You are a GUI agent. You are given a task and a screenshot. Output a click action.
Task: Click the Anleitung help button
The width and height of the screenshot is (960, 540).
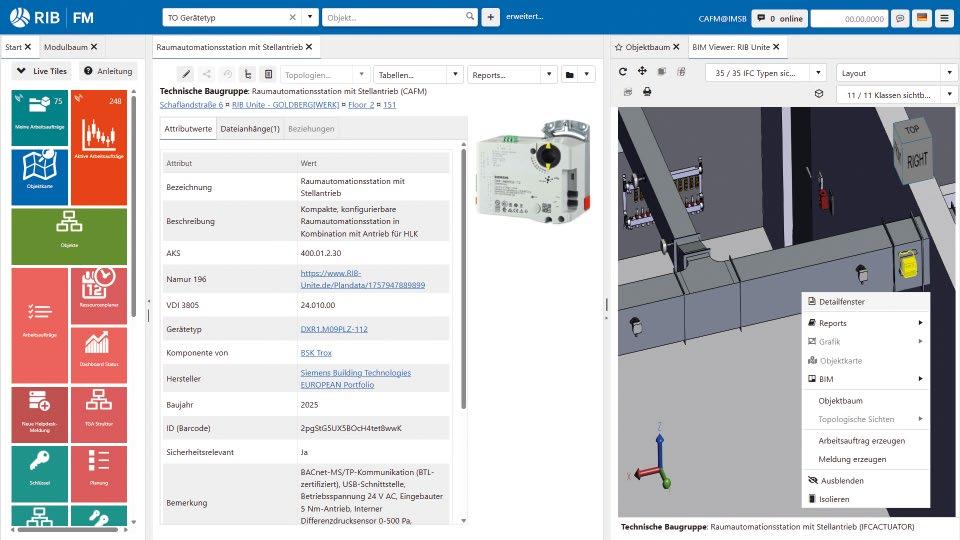pyautogui.click(x=108, y=71)
